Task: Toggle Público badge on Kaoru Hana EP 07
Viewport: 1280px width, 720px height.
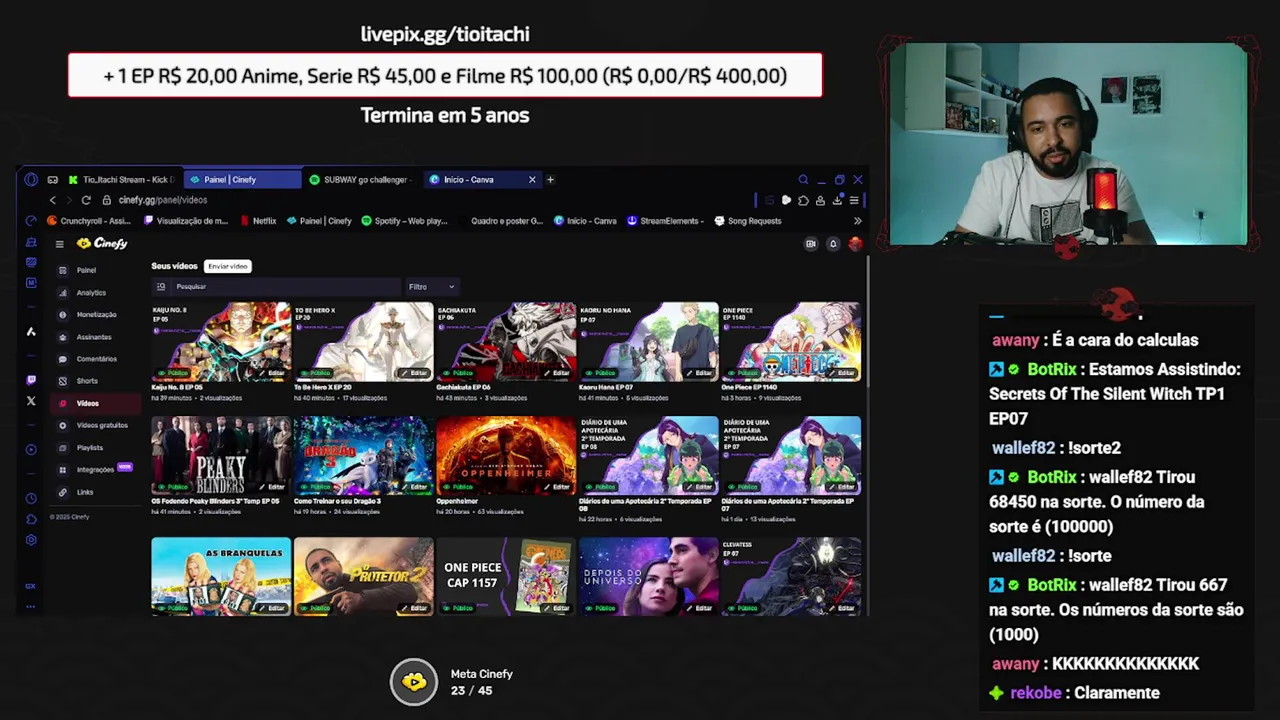Action: (x=600, y=373)
